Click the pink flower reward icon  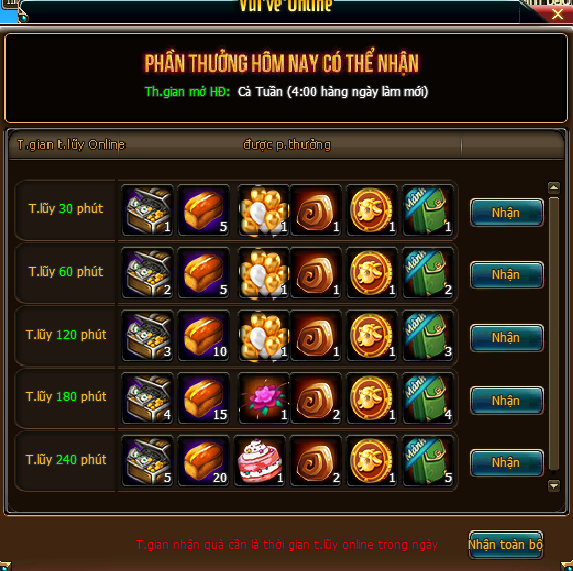(263, 398)
